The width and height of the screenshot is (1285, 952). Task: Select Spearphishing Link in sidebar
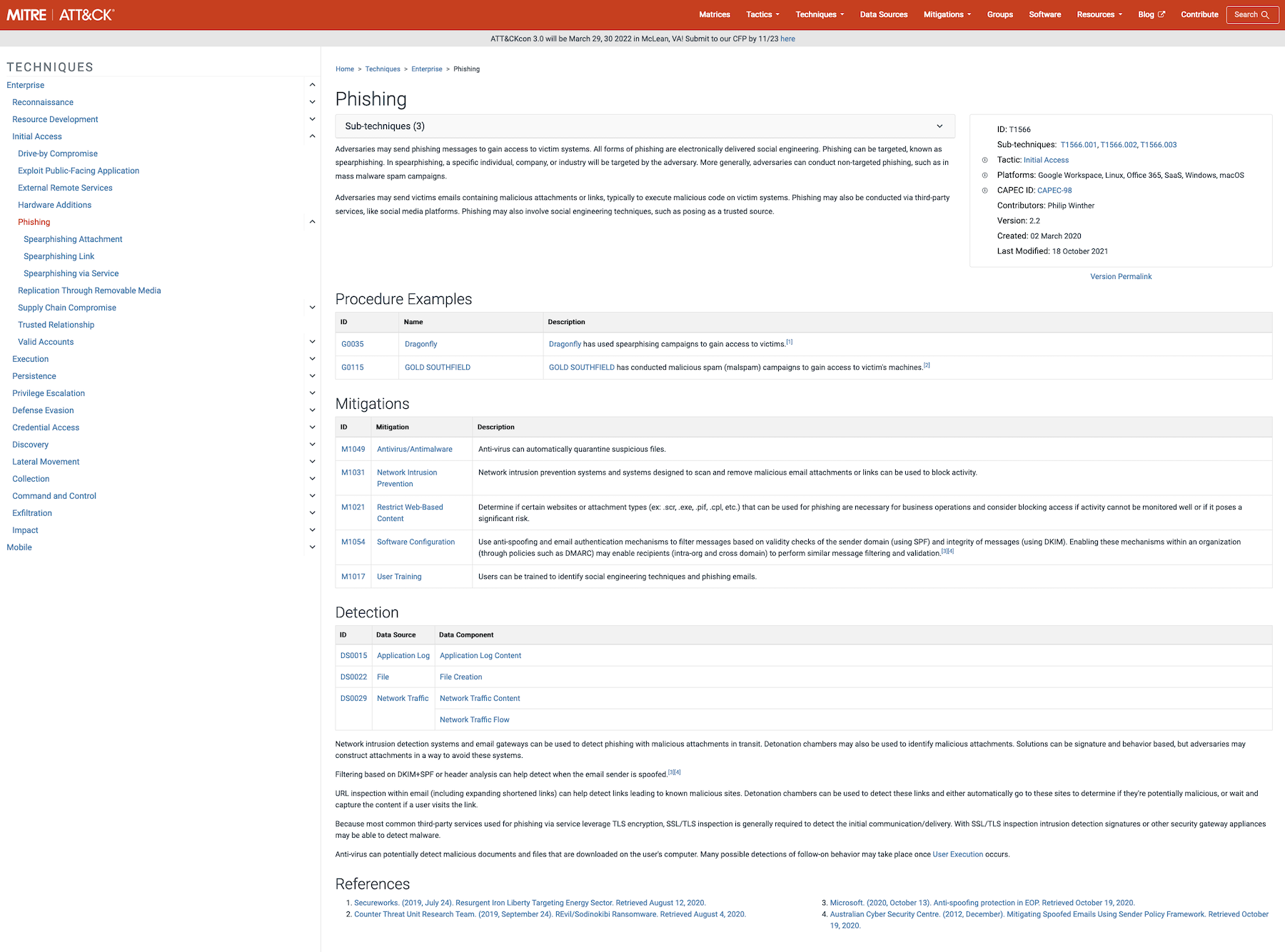point(59,256)
